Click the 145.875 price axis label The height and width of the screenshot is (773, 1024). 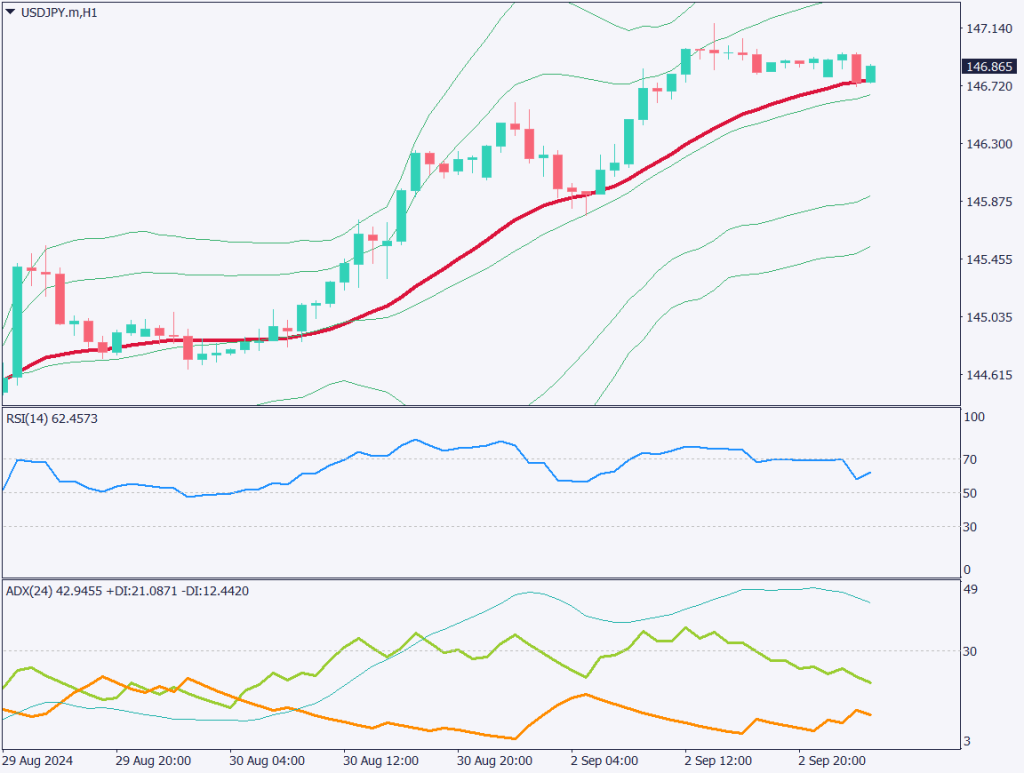[988, 203]
